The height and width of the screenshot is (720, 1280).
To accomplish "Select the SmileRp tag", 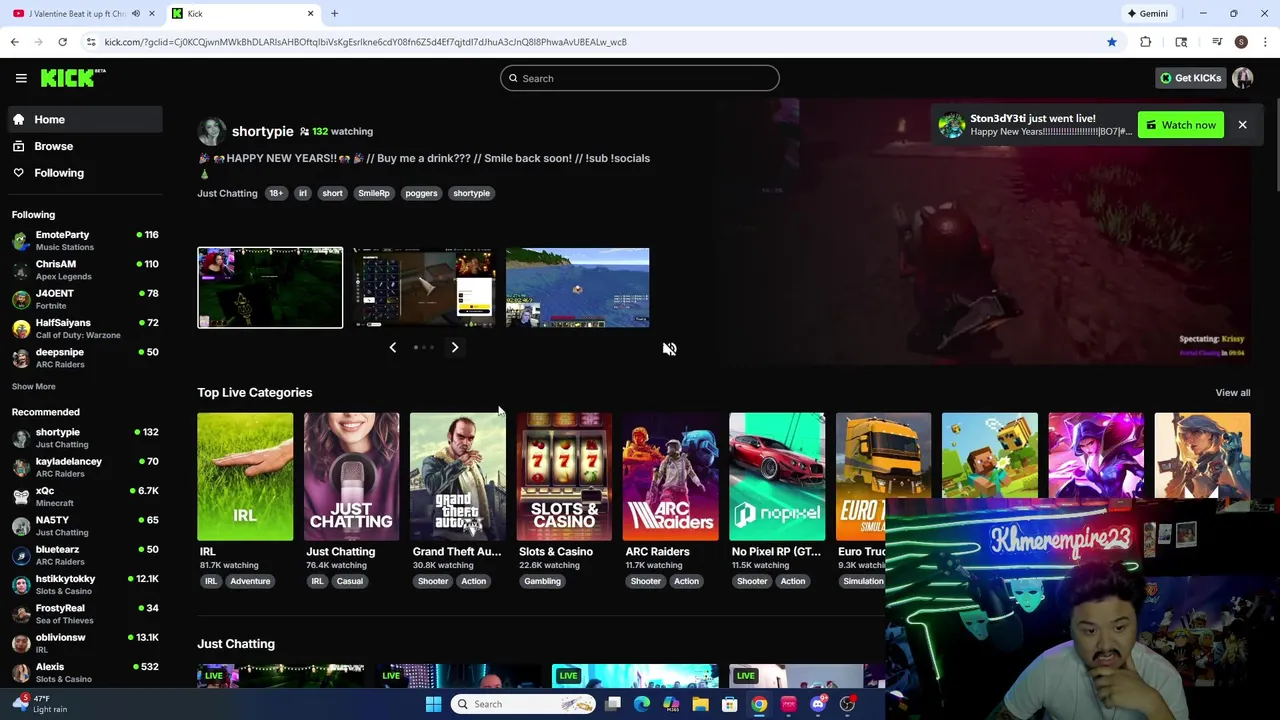I will point(374,193).
